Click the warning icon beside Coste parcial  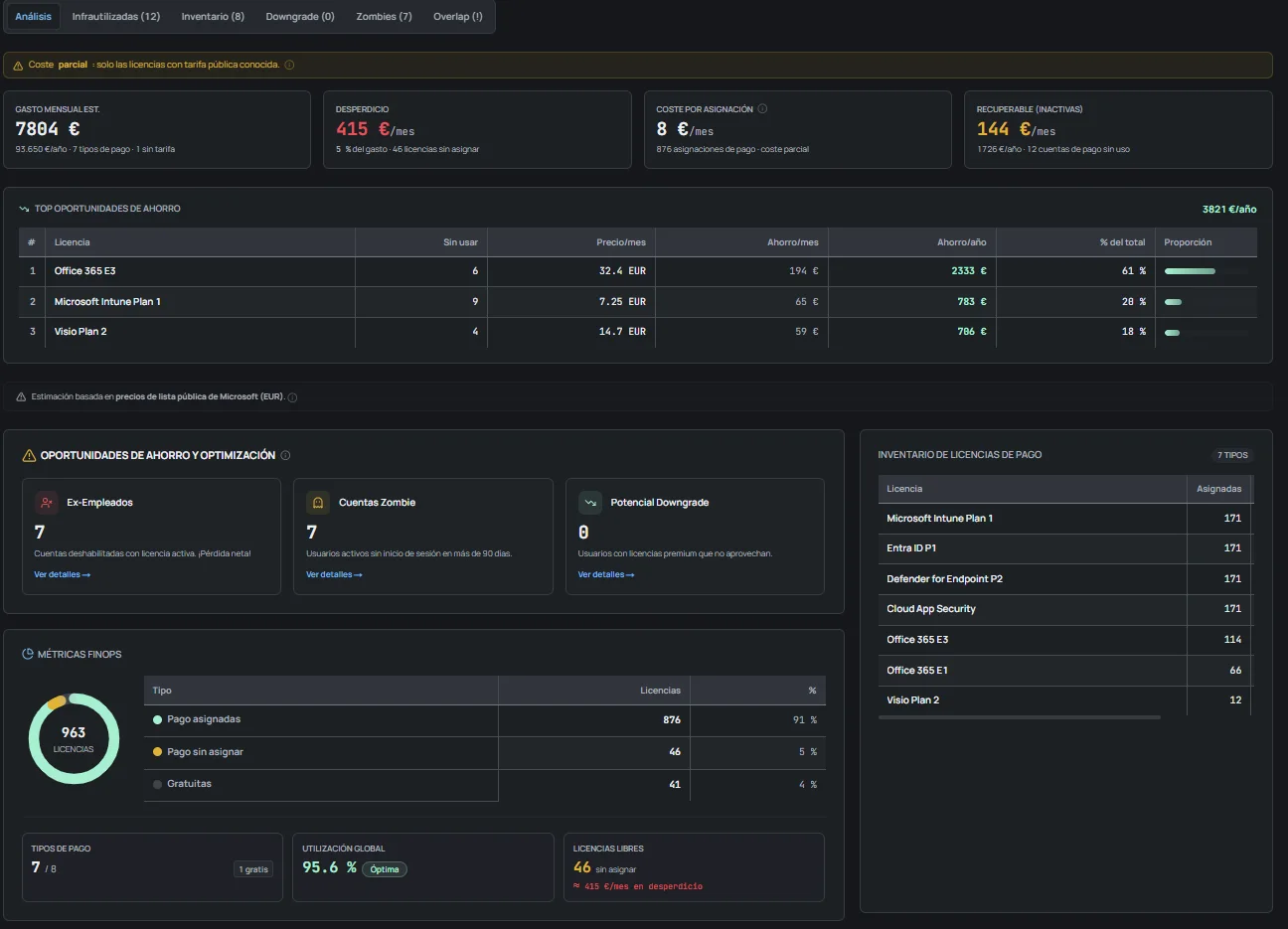18,66
